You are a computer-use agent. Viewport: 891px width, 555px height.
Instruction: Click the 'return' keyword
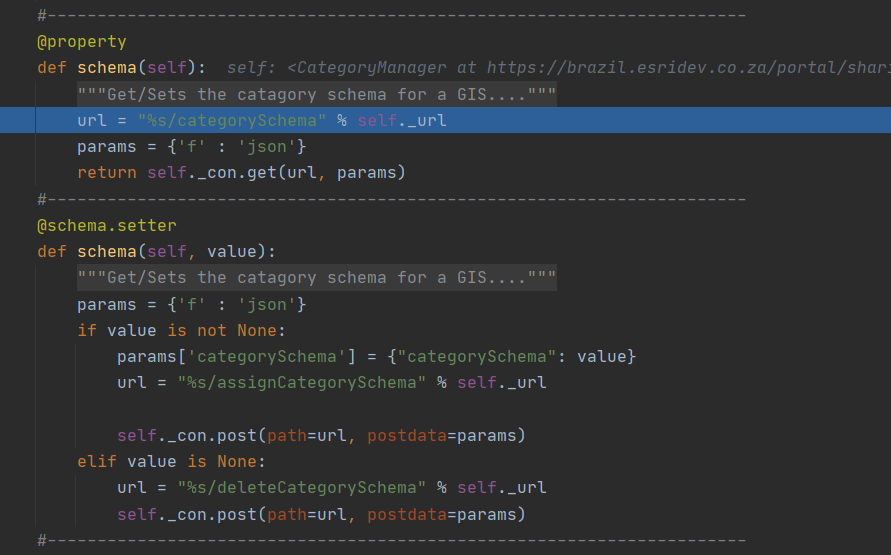107,173
